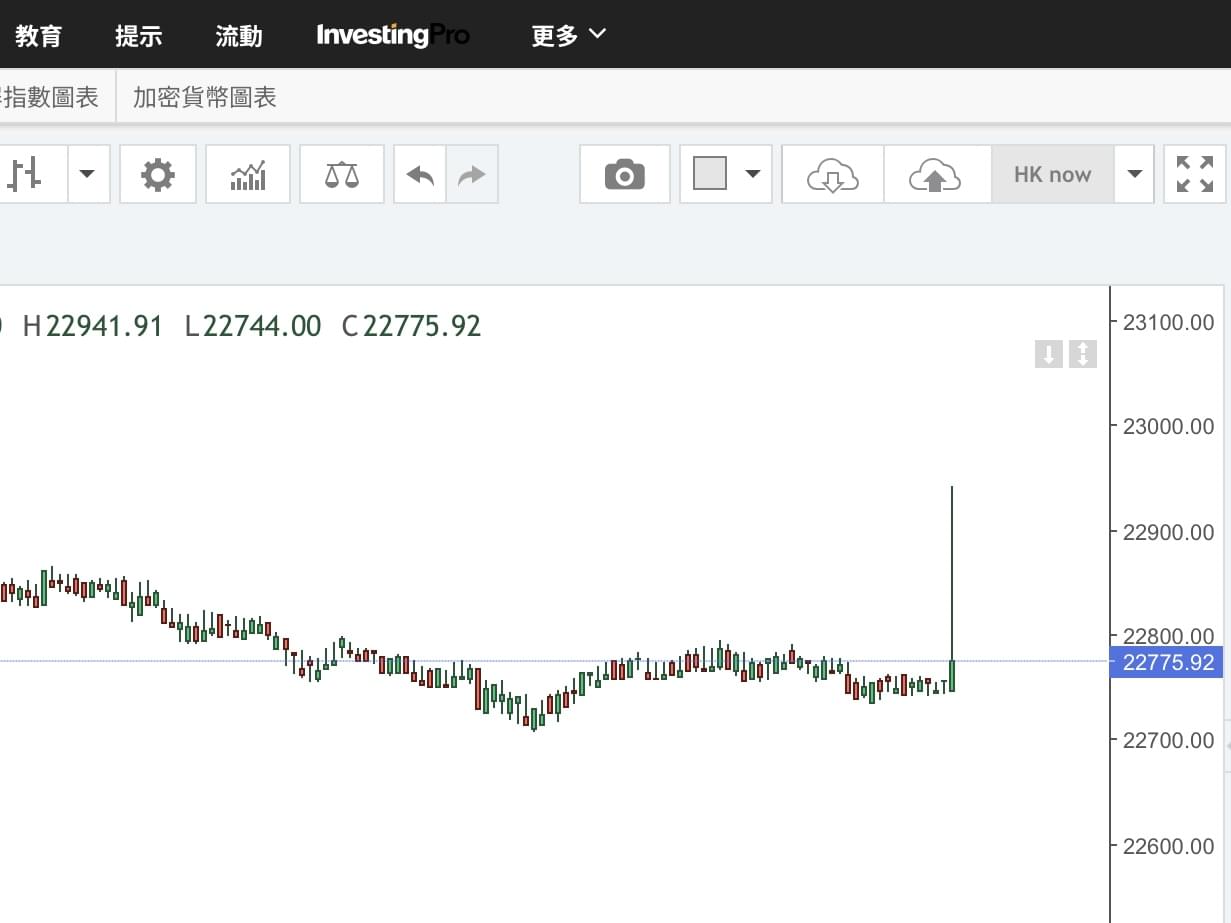Expand the HK now layout dropdown arrow
This screenshot has height=923, width=1231.
1134,175
